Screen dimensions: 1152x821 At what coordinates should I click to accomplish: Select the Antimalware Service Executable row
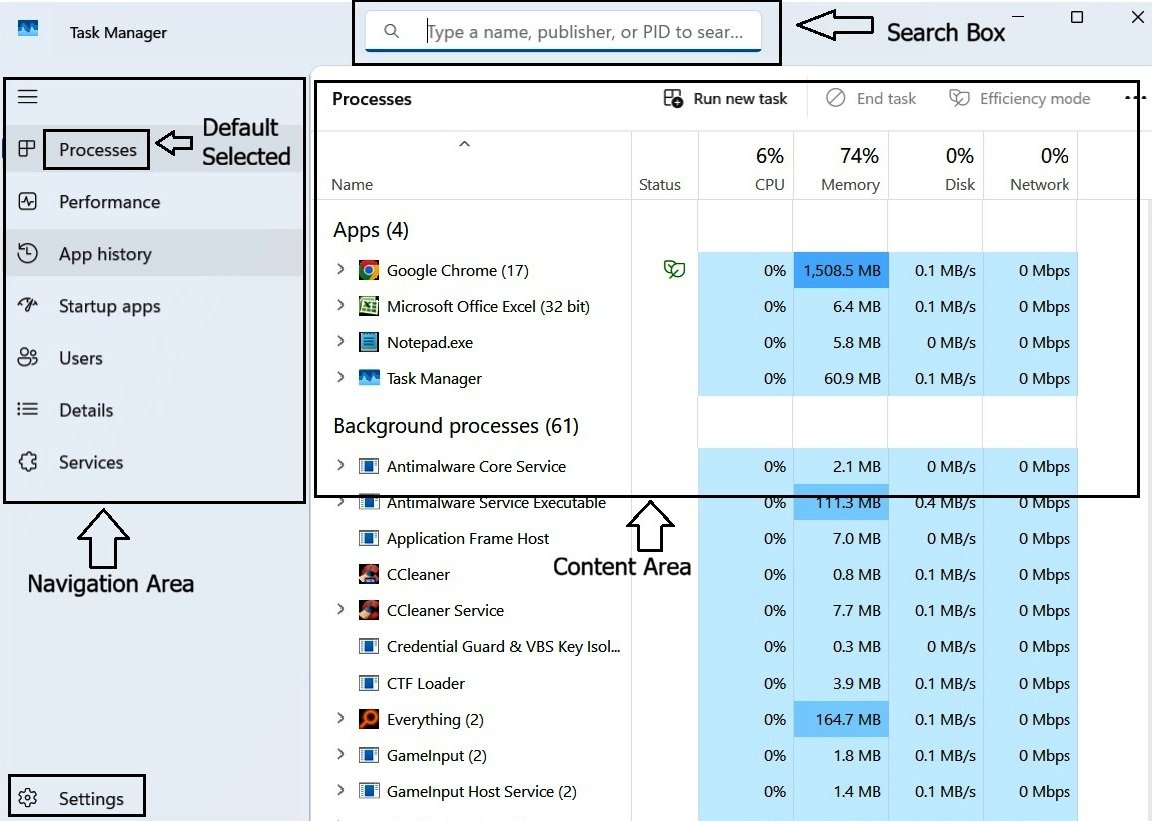tap(696, 503)
